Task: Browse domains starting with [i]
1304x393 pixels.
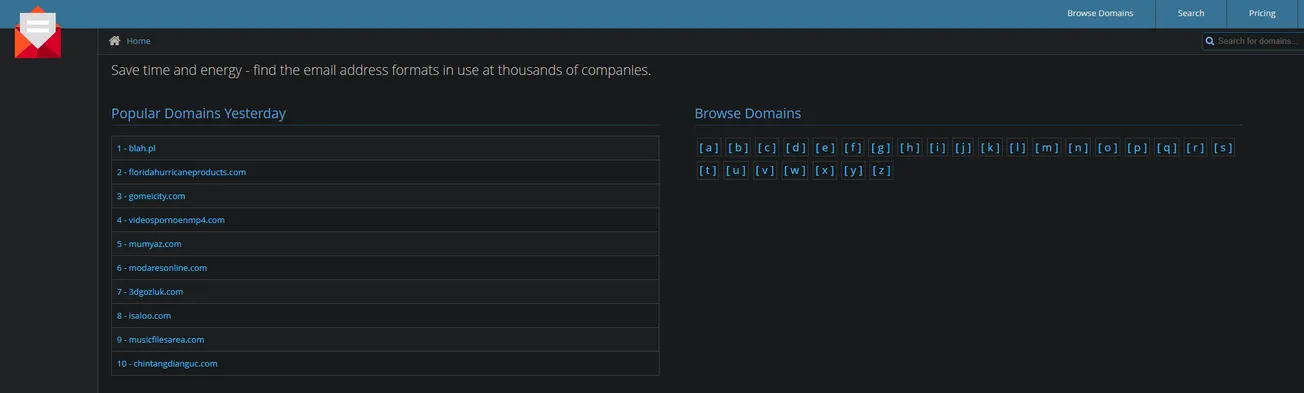Action: [x=937, y=148]
